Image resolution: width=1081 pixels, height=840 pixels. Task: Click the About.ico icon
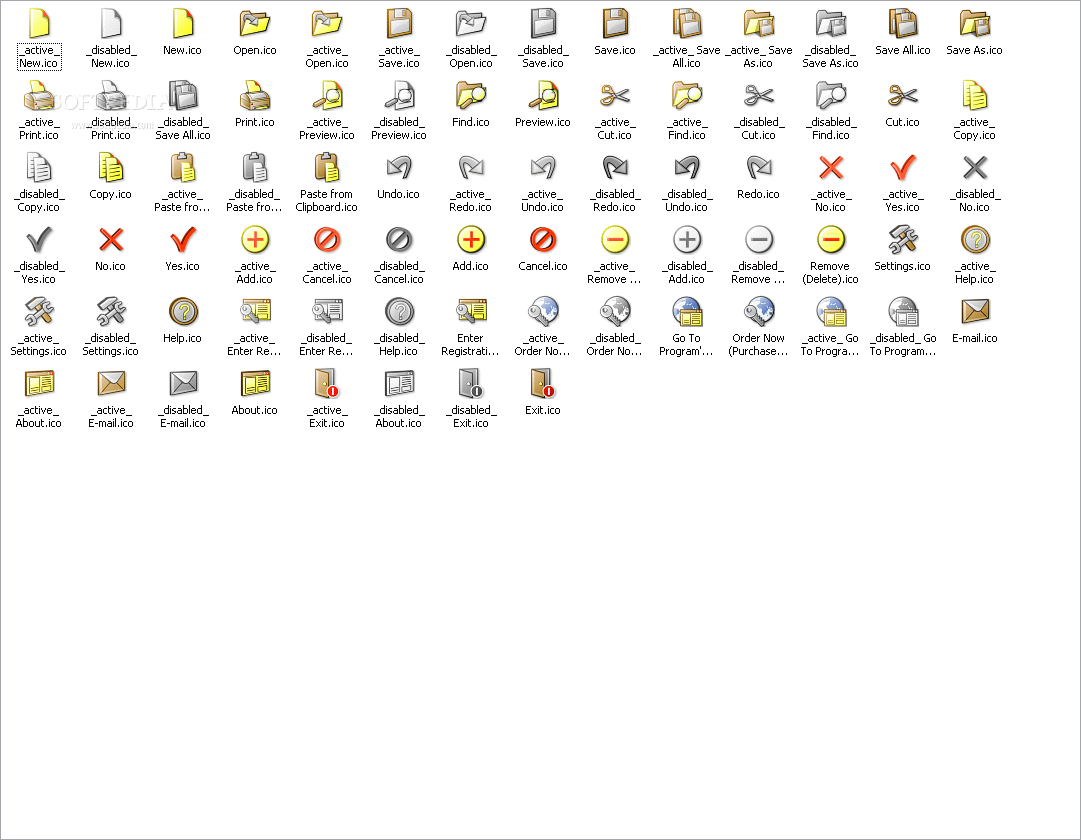(254, 383)
